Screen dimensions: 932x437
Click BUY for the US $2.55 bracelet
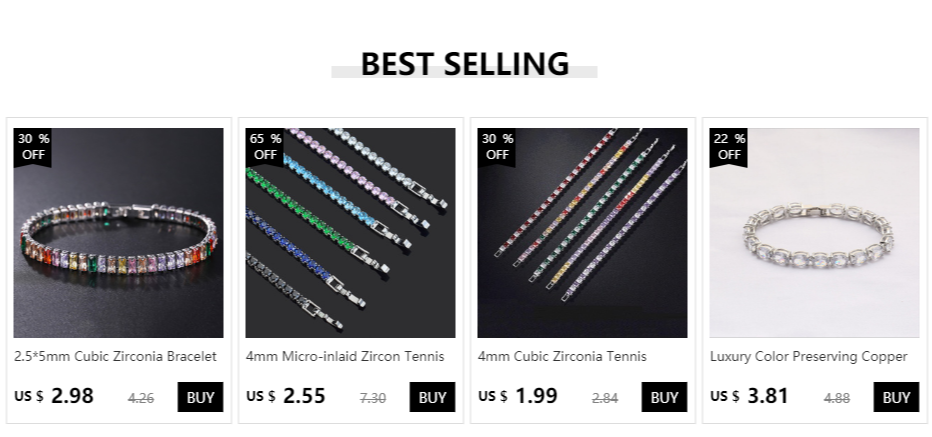(x=432, y=397)
